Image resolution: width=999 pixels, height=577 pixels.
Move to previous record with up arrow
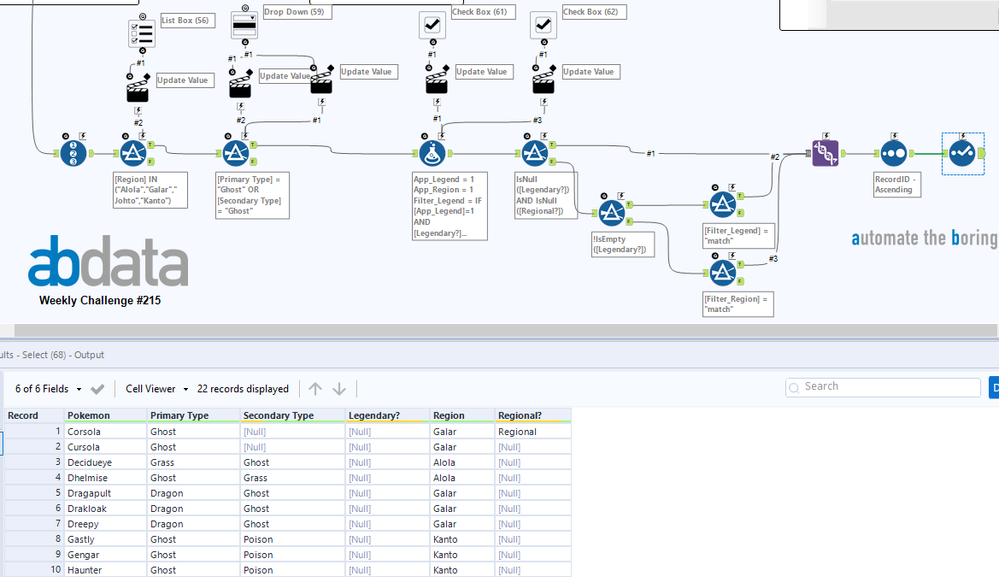315,388
